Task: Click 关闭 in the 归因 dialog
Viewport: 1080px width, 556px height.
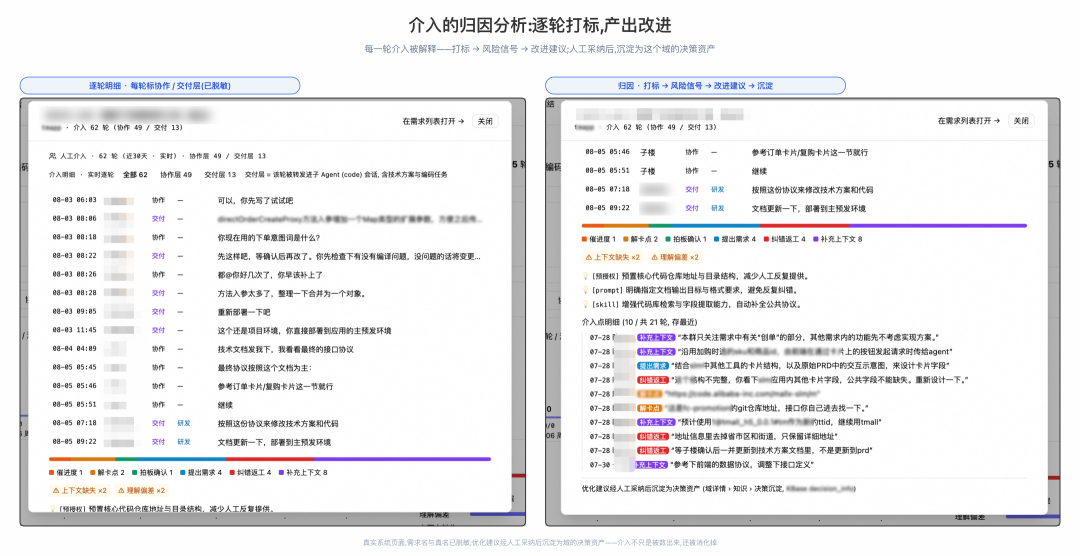Action: [x=1021, y=121]
